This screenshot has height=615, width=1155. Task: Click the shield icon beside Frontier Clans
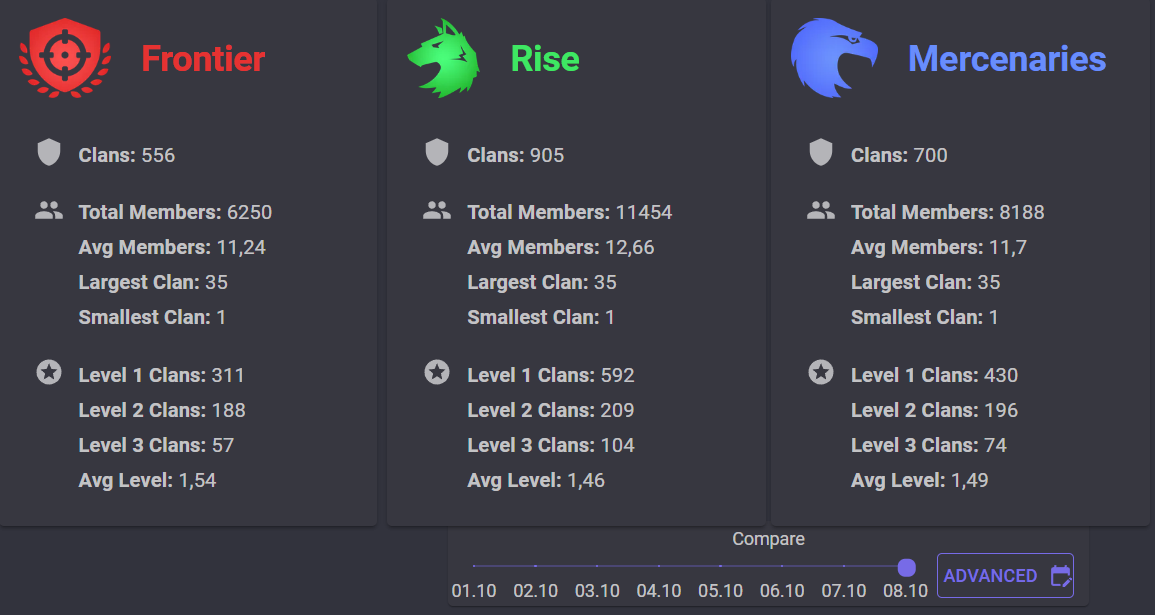(x=49, y=152)
